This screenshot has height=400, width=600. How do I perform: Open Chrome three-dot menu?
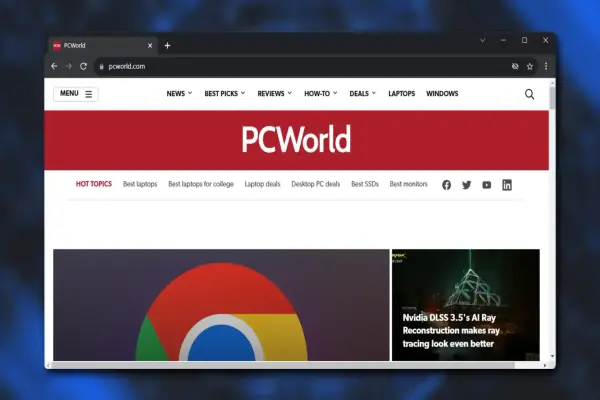pyautogui.click(x=546, y=66)
